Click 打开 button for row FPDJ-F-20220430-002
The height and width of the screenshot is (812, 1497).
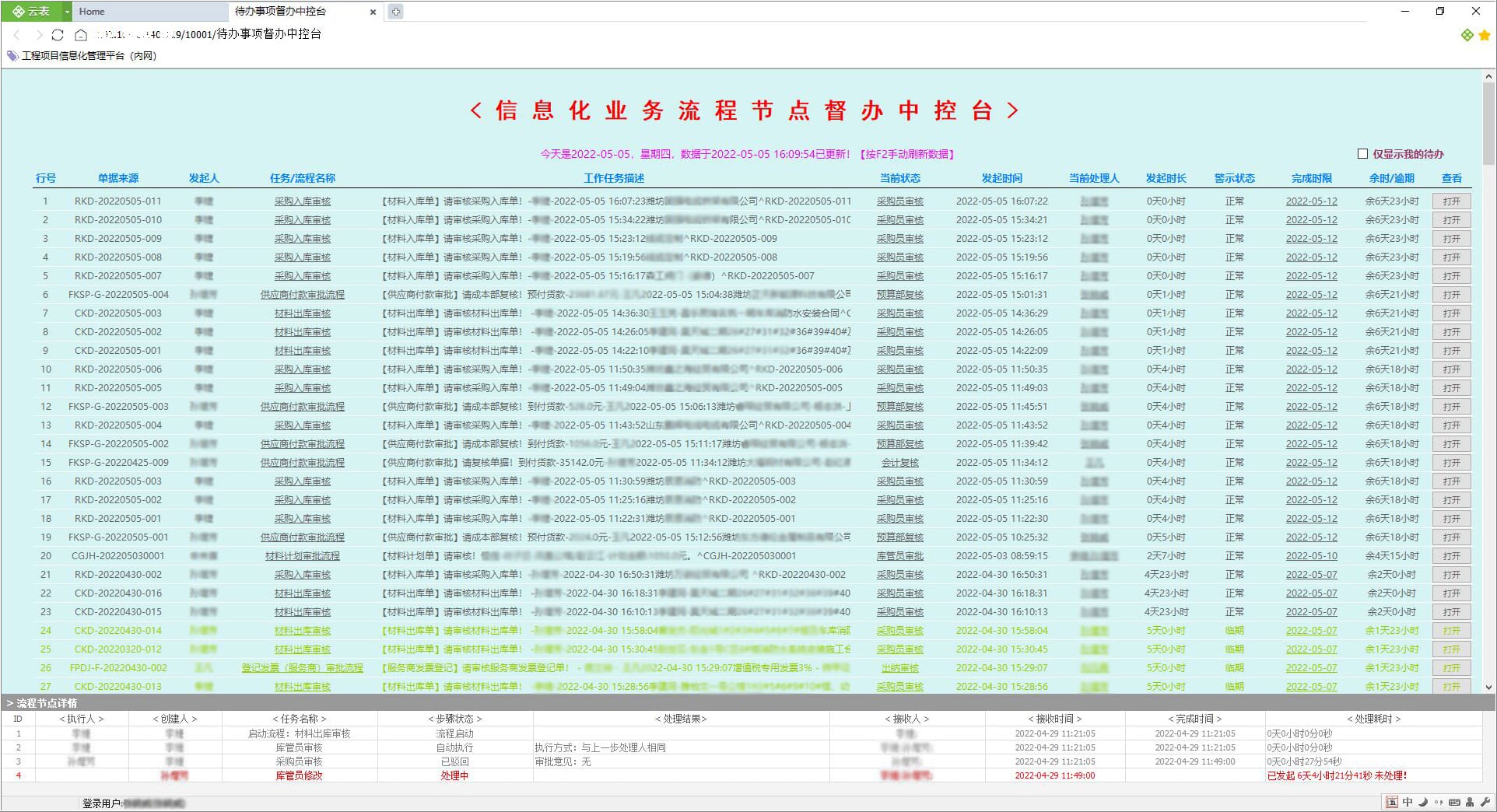point(1452,668)
